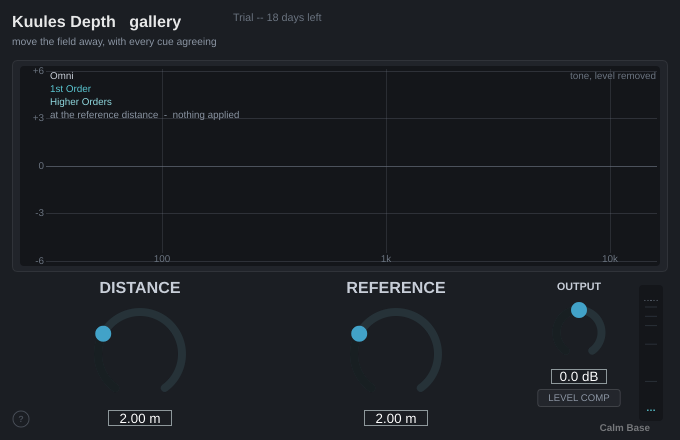Click the gallery preset name
The image size is (680, 440).
click(155, 22)
